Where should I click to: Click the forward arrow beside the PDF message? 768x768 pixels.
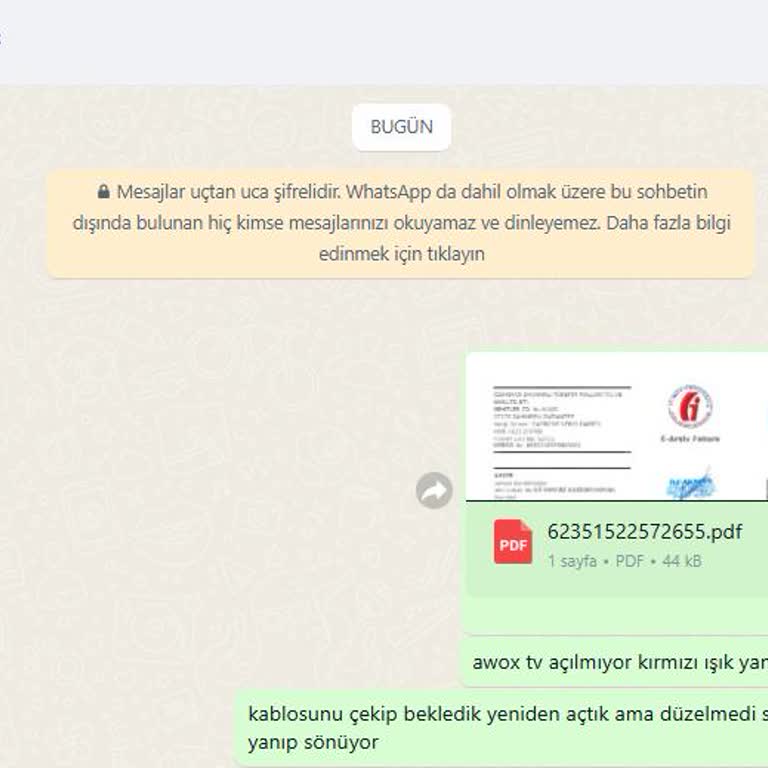pyautogui.click(x=434, y=490)
